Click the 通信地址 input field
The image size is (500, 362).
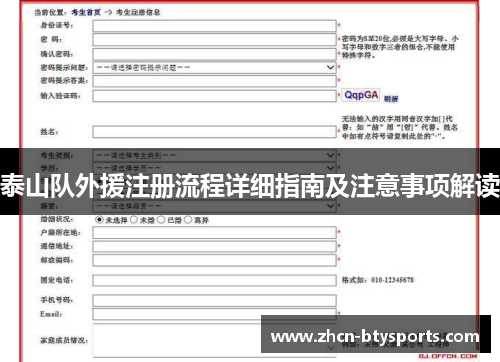pyautogui.click(x=214, y=247)
